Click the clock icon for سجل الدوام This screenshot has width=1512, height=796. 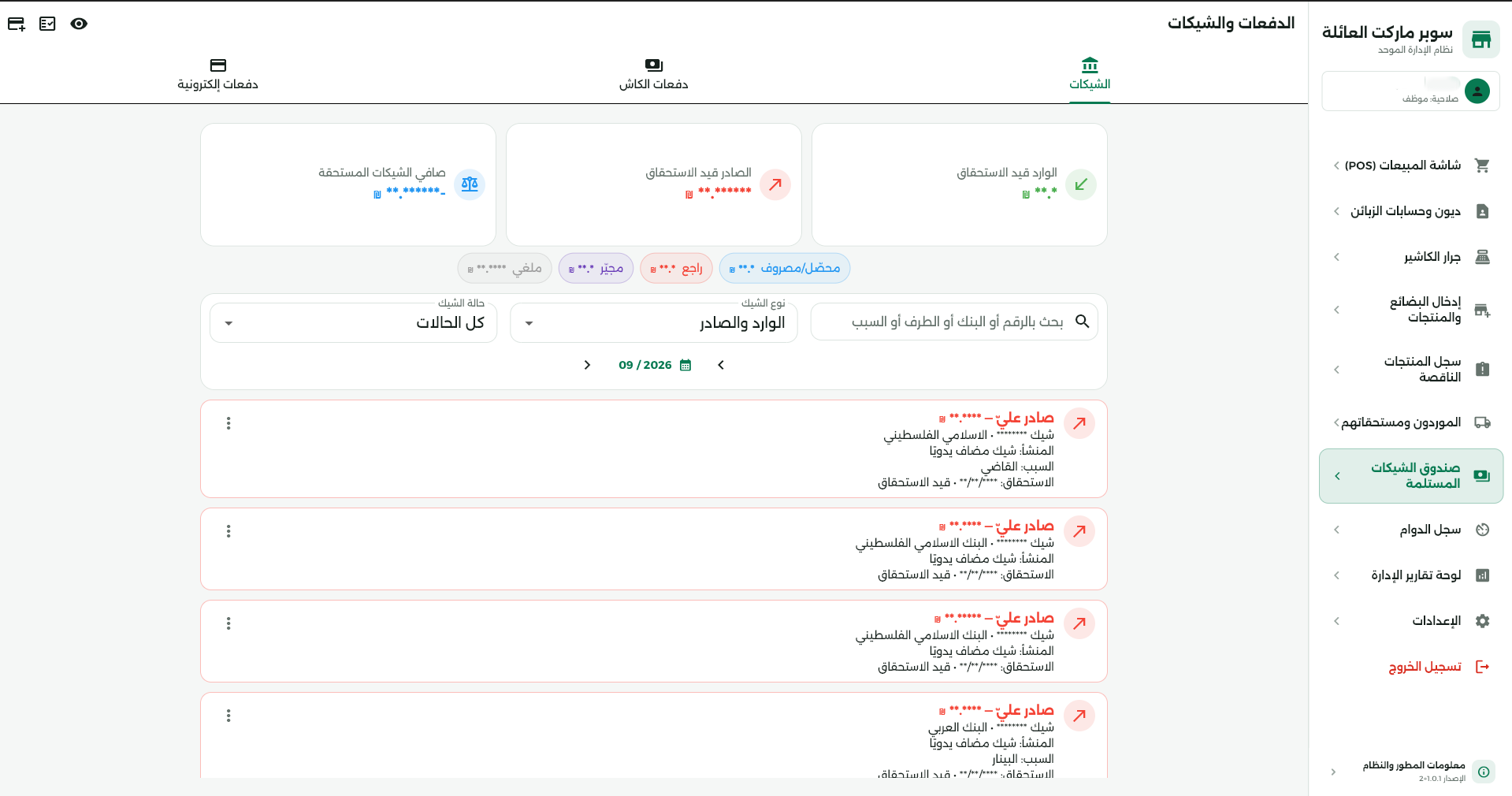[1482, 530]
